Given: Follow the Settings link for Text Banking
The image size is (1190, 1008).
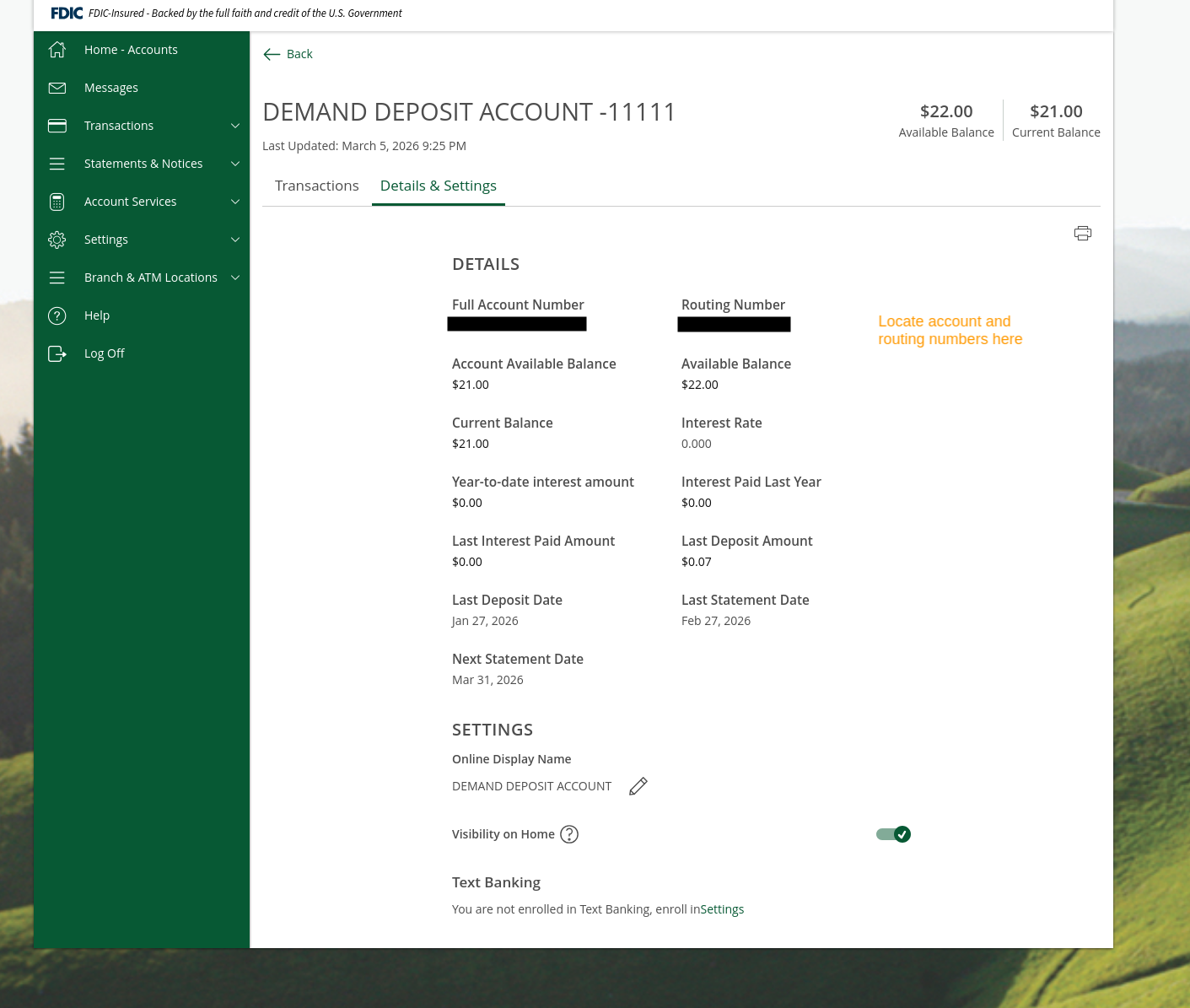Looking at the screenshot, I should coord(722,909).
